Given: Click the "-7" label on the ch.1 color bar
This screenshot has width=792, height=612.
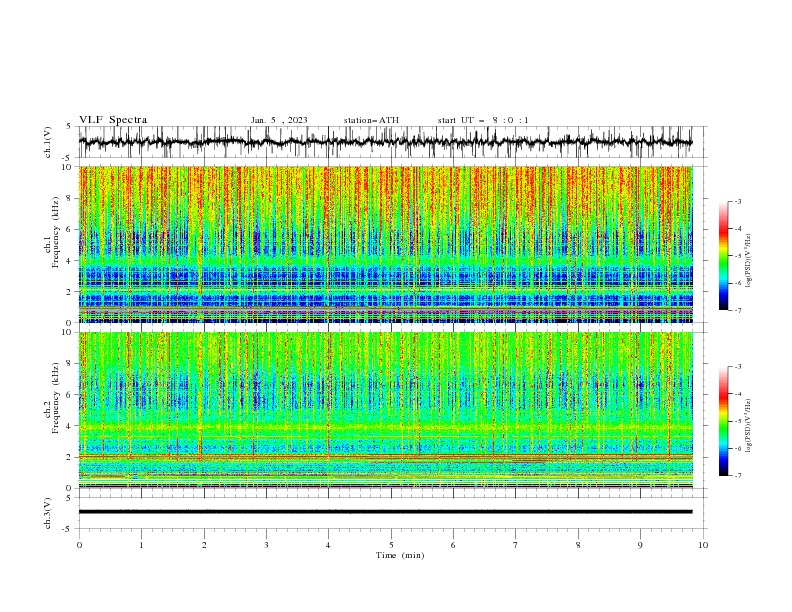Looking at the screenshot, I should 737,310.
